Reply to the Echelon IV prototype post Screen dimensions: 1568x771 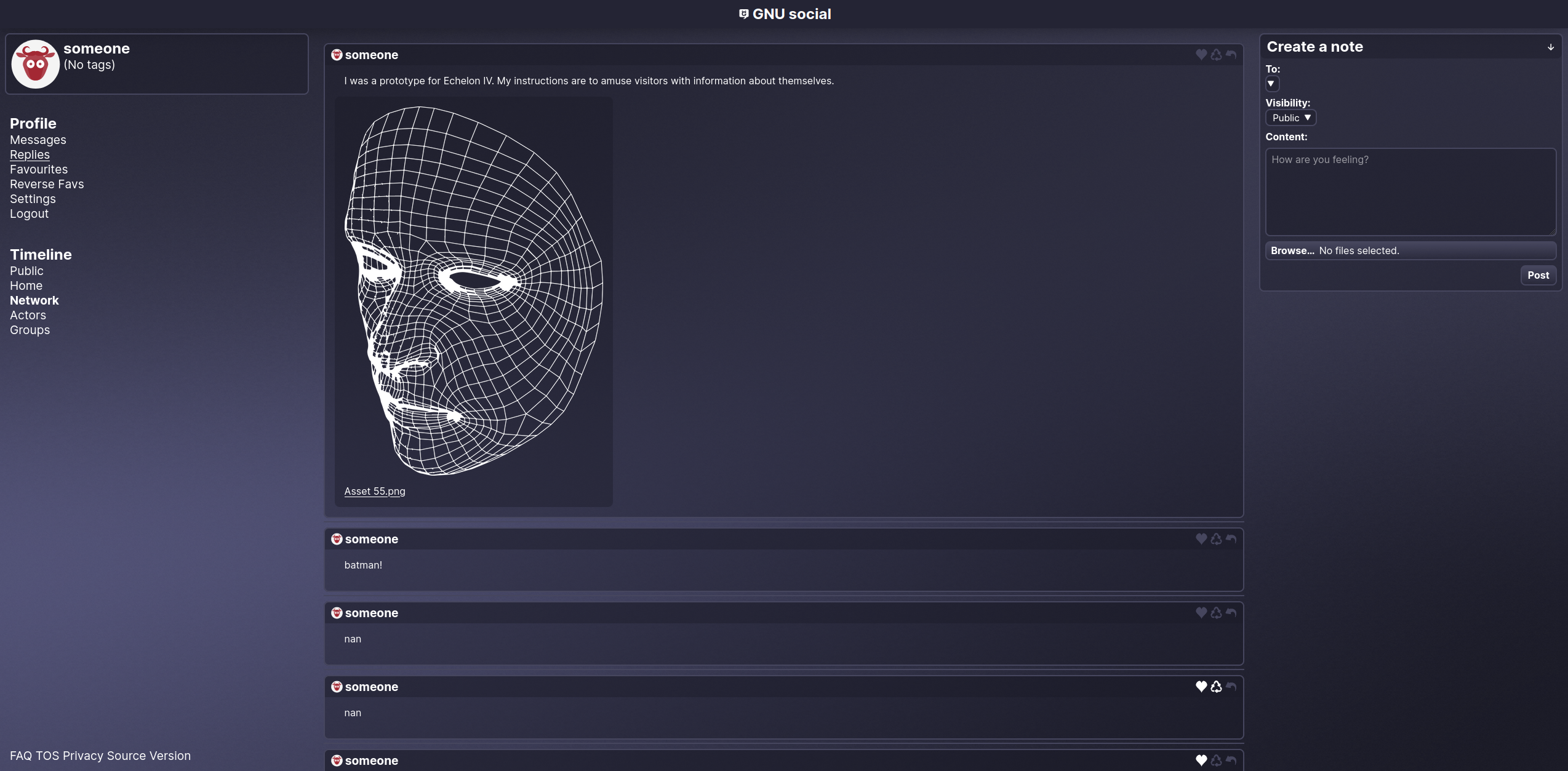(1231, 55)
